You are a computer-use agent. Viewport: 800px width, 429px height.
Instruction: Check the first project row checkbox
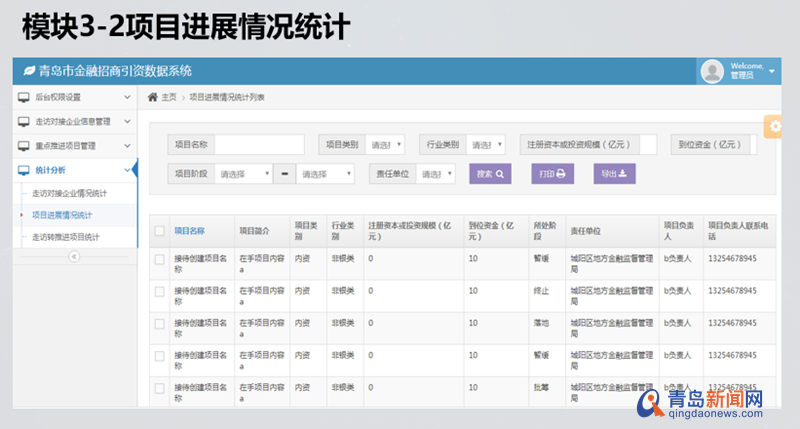[160, 260]
